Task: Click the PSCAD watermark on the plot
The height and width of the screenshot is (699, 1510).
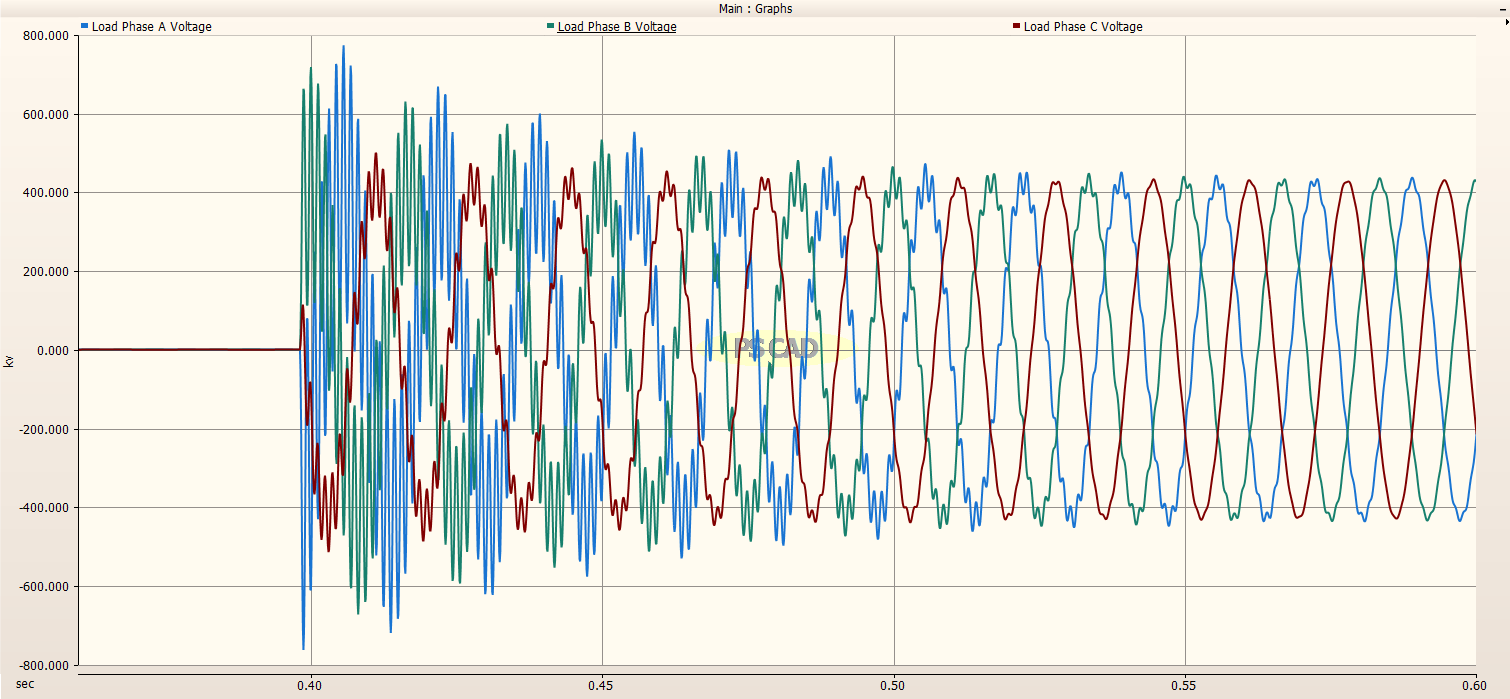Action: pyautogui.click(x=775, y=346)
